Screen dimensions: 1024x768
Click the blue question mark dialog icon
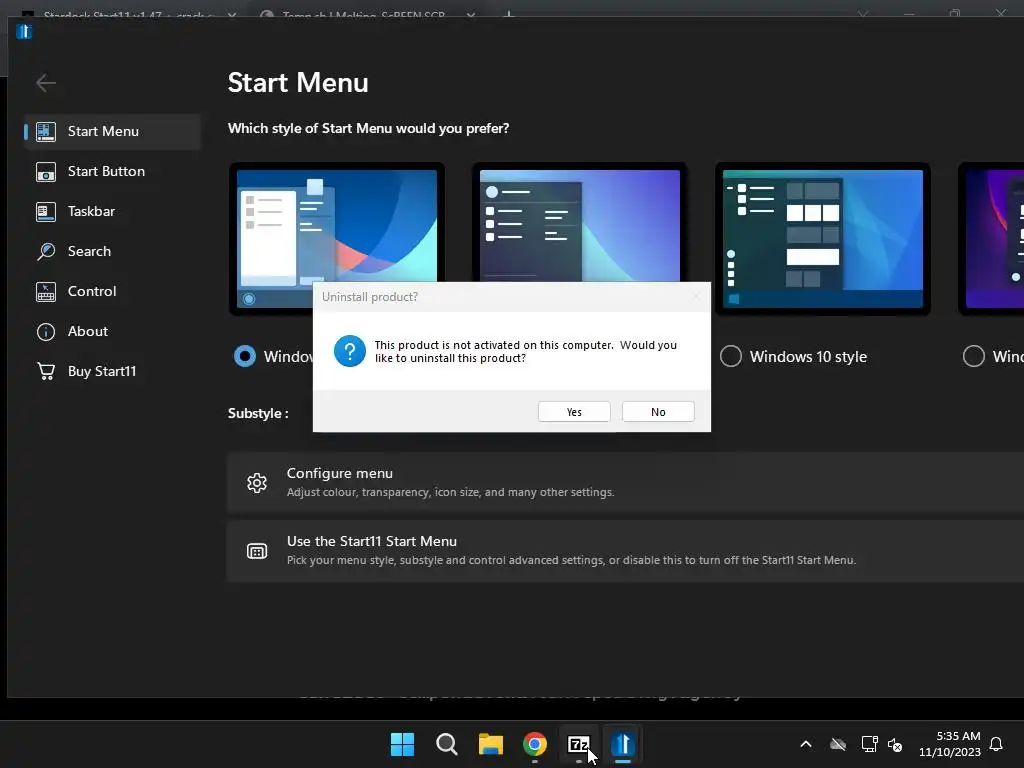[350, 351]
